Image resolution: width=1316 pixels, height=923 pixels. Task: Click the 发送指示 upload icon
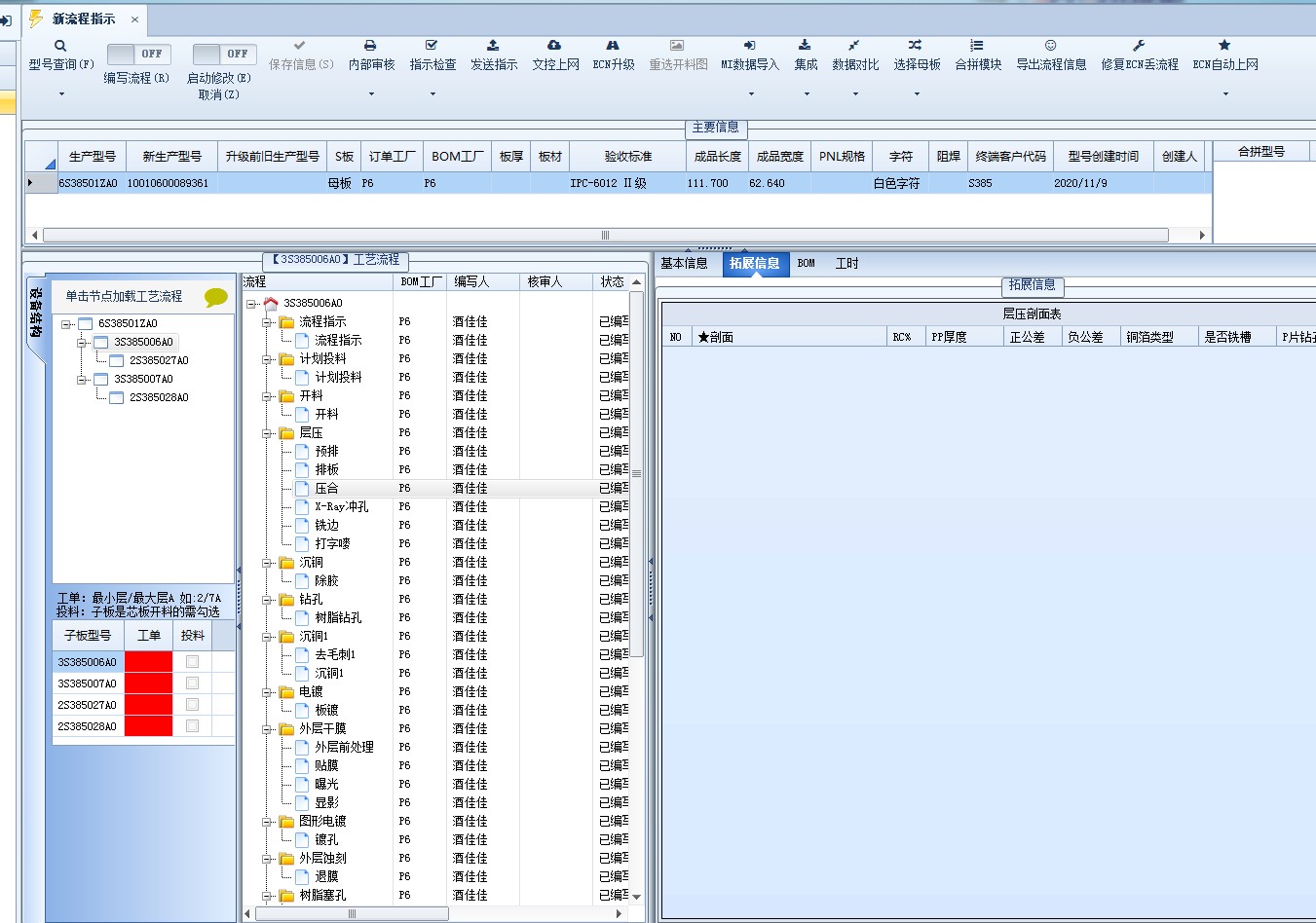coord(493,46)
